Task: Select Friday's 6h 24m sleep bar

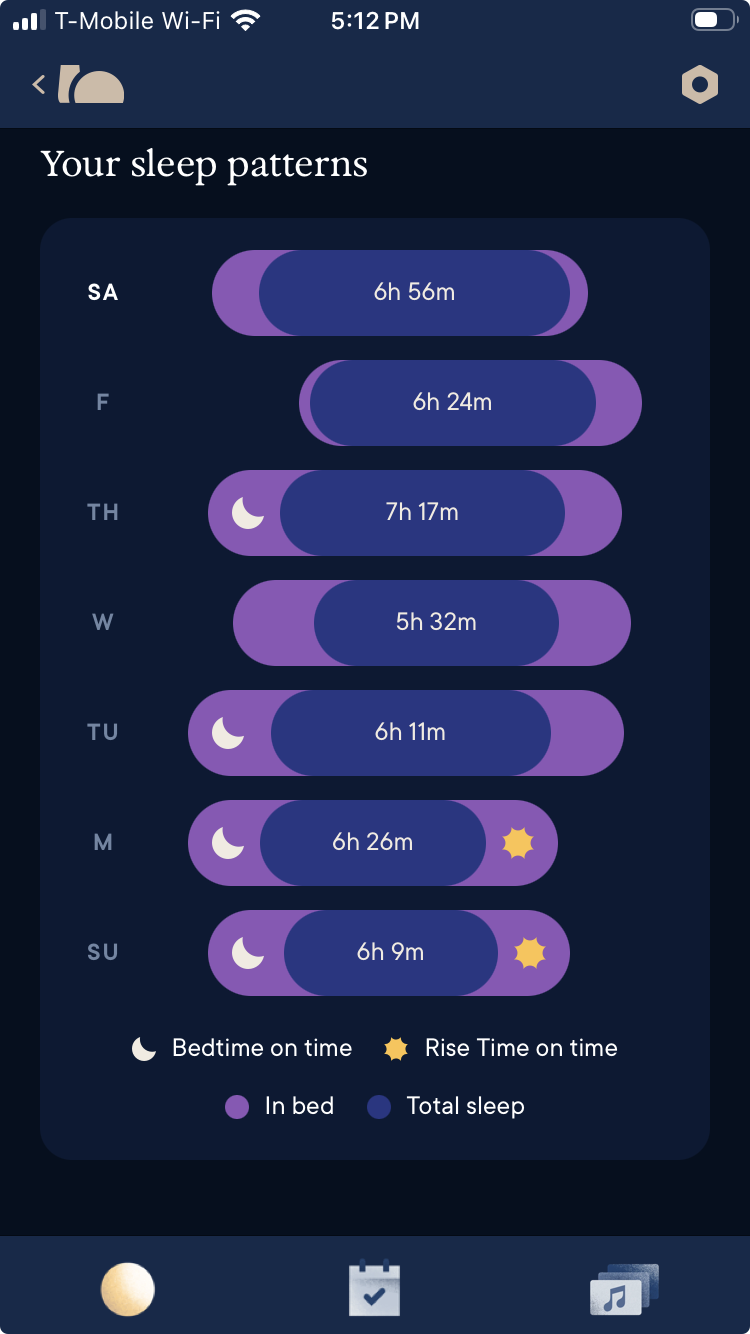Action: pyautogui.click(x=470, y=403)
